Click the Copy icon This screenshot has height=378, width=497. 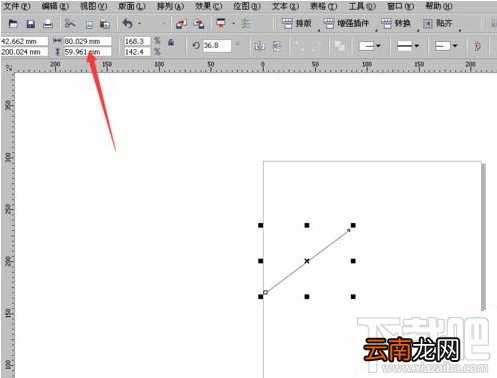coord(89,24)
